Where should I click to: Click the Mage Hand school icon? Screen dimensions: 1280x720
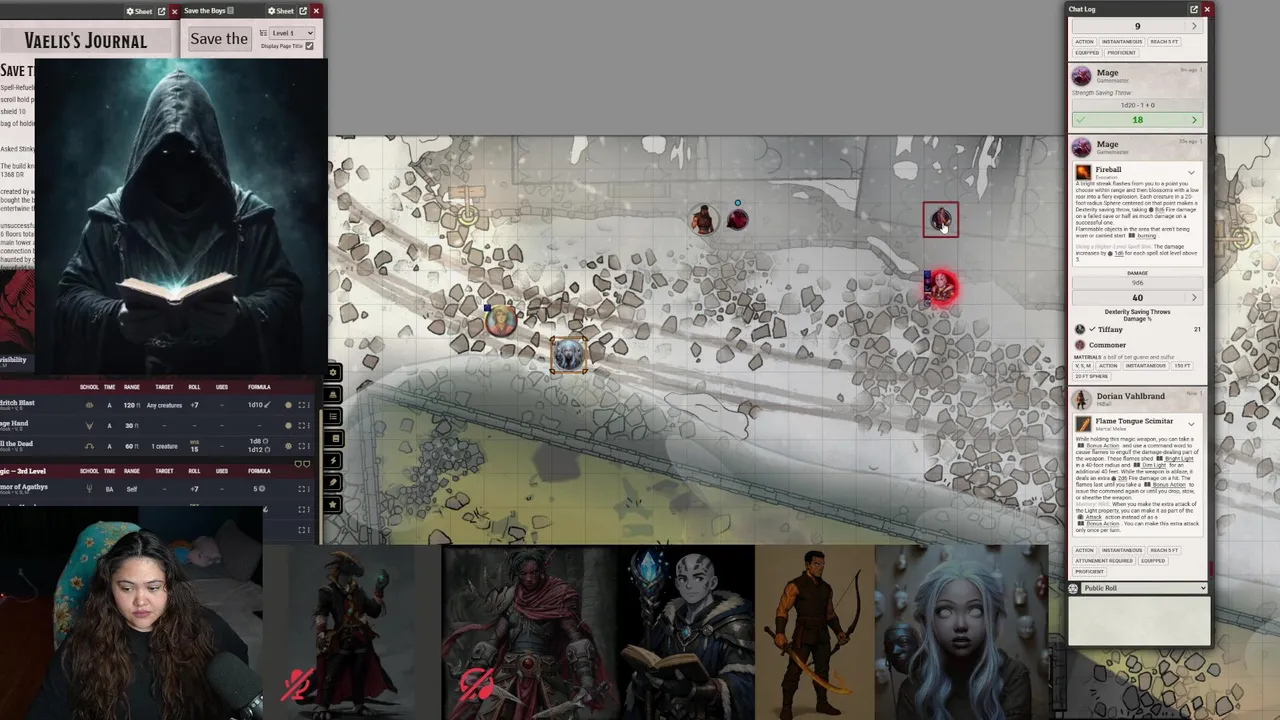pos(89,425)
